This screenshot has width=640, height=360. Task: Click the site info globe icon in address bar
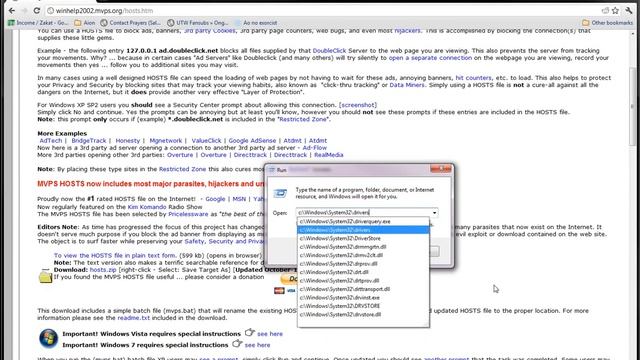(50, 11)
